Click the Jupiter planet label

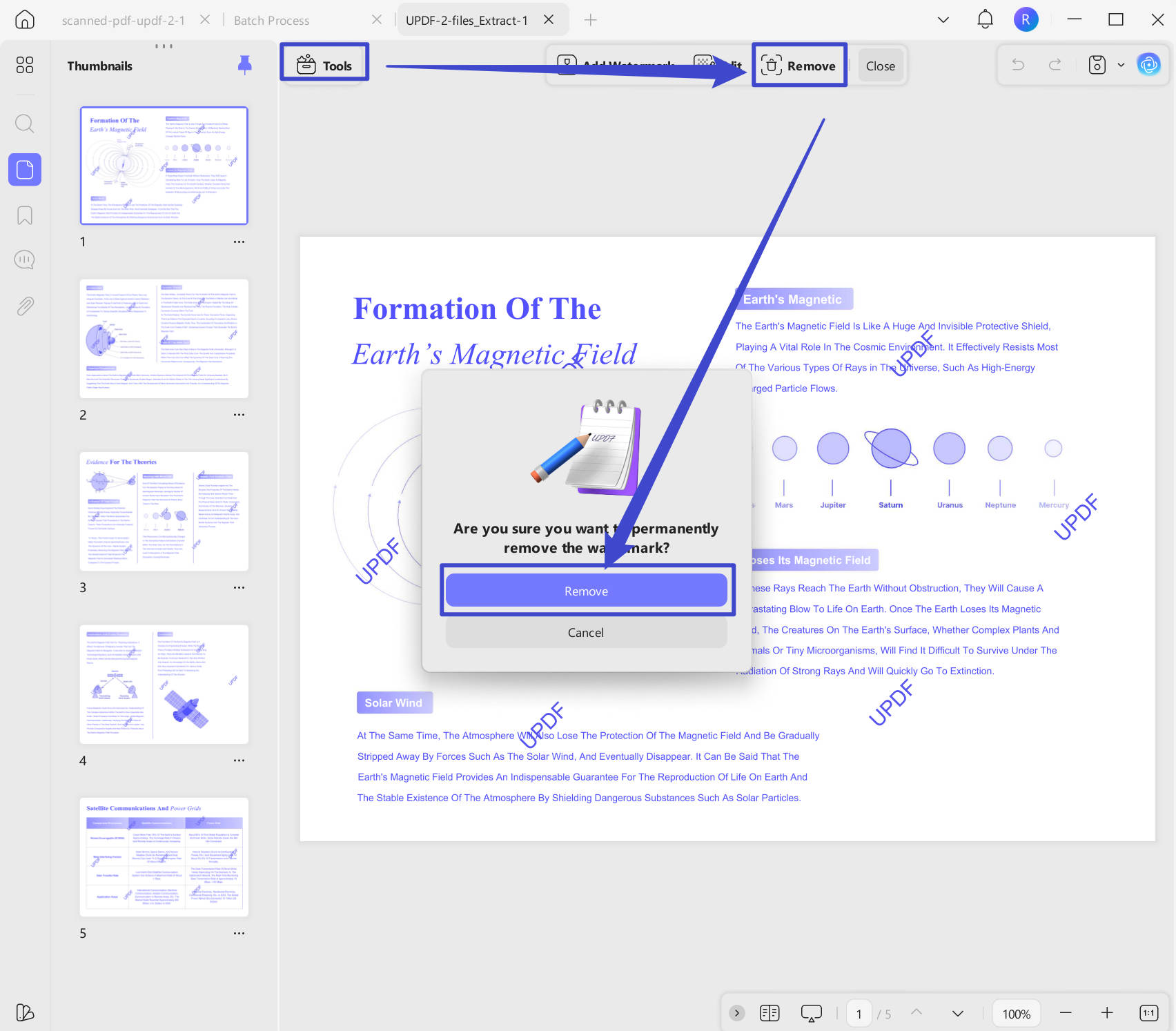[833, 505]
